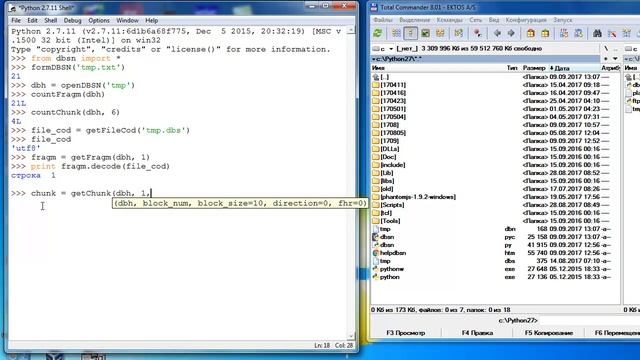Click the red dot icon beside the back arrow

(477, 33)
